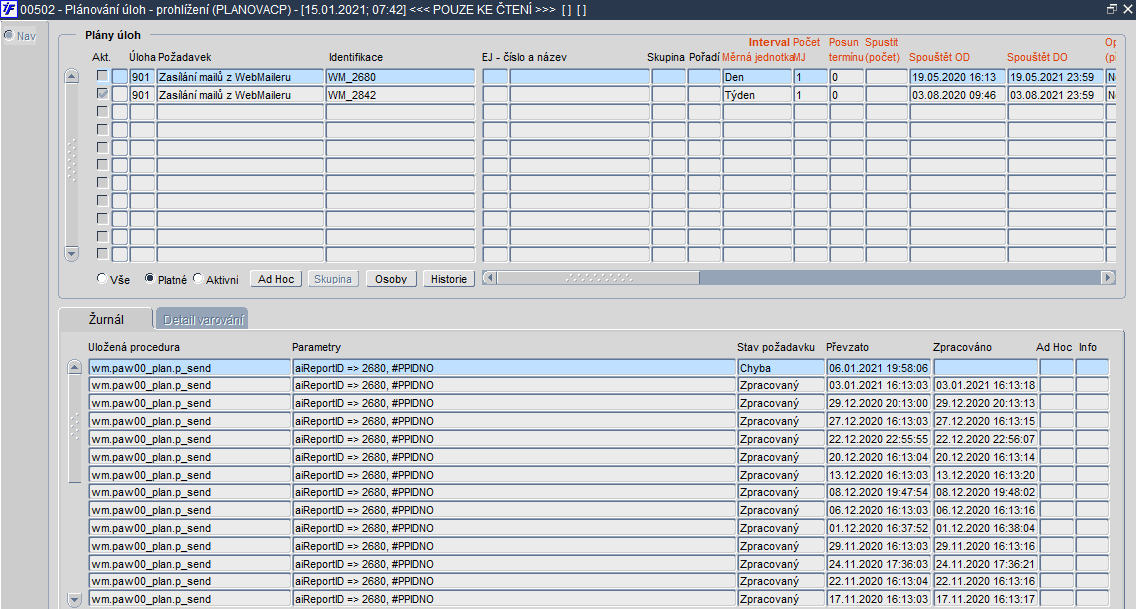Click the down arrow of the Žurnál scrollbar
The width and height of the screenshot is (1136, 609).
[x=74, y=599]
